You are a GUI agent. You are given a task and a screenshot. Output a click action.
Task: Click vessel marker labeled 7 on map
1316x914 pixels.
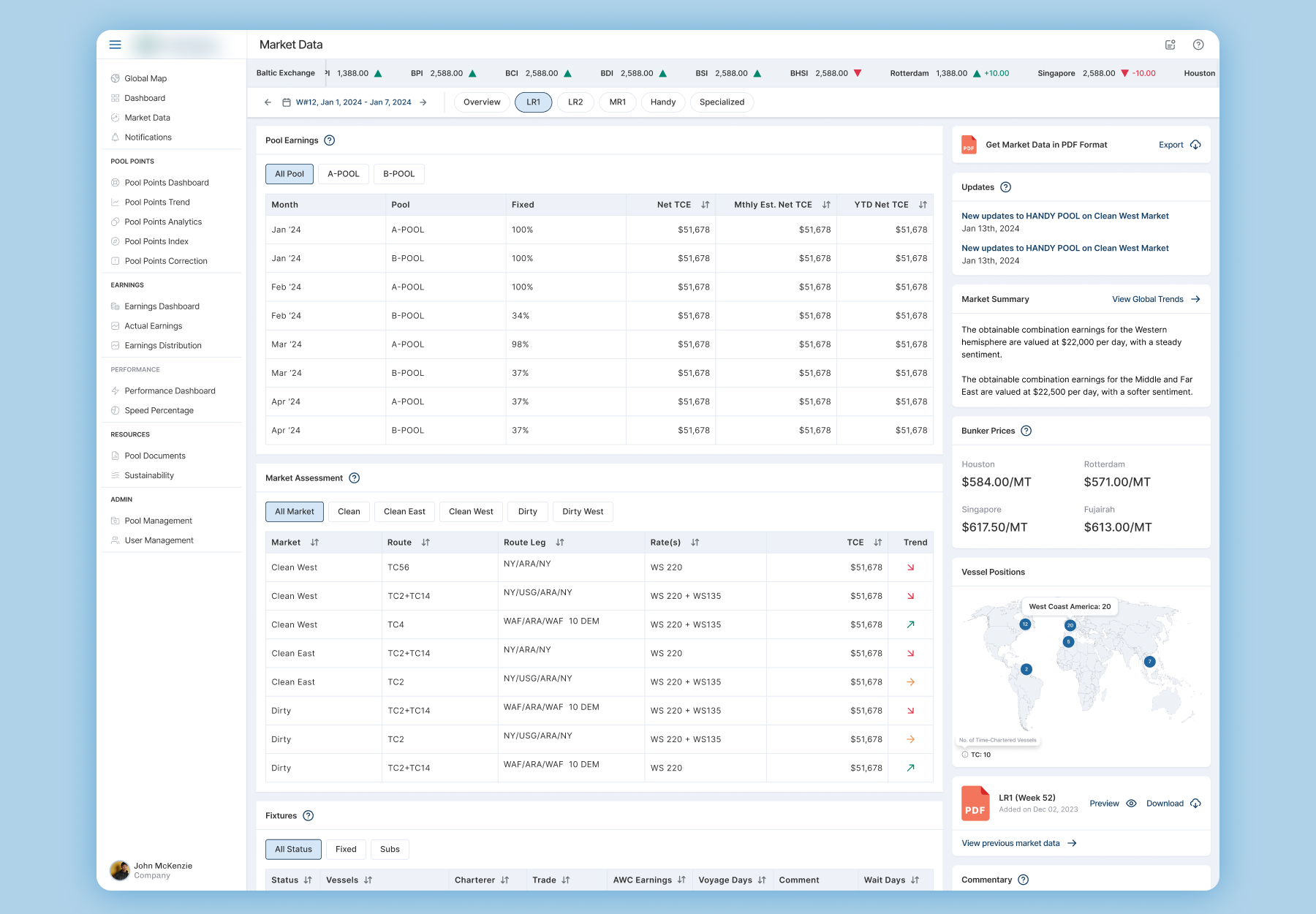pos(1149,662)
